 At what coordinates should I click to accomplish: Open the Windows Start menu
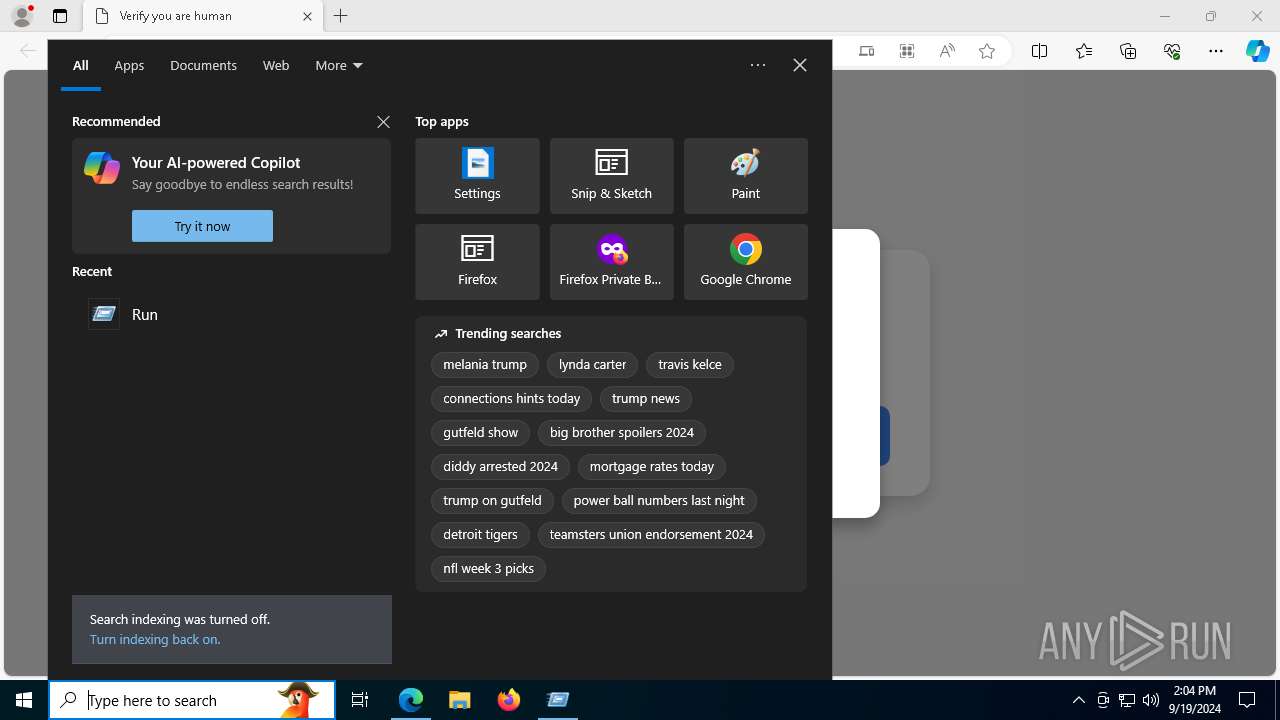point(24,700)
